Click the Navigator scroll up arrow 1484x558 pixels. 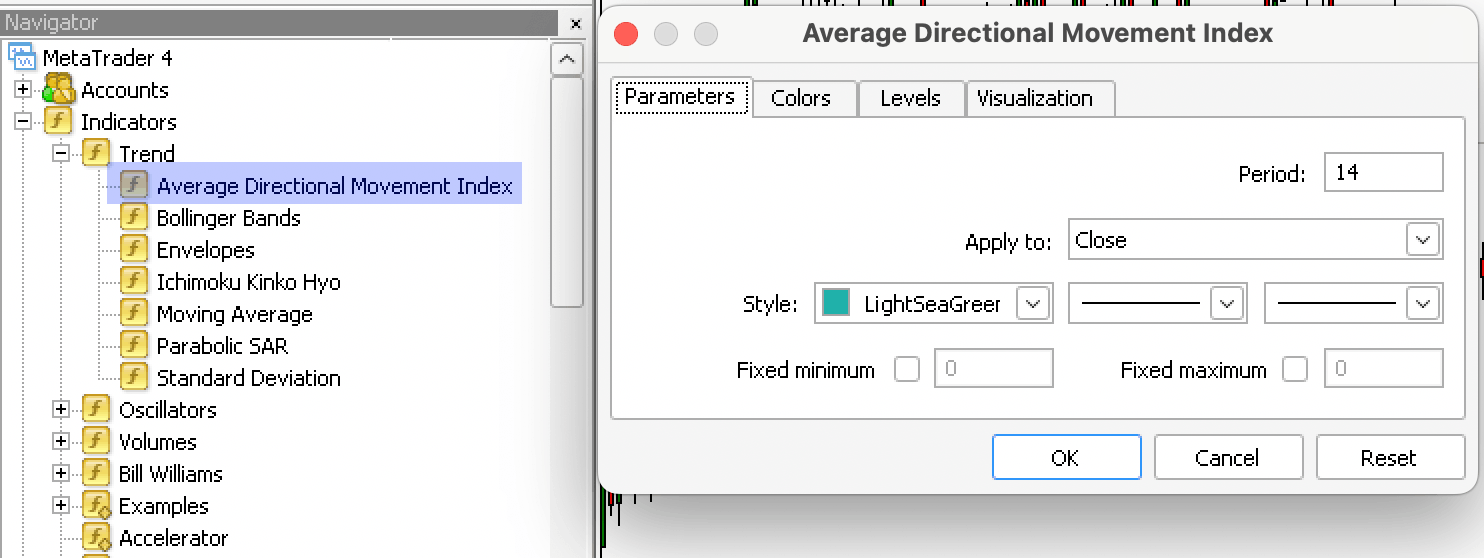point(567,60)
